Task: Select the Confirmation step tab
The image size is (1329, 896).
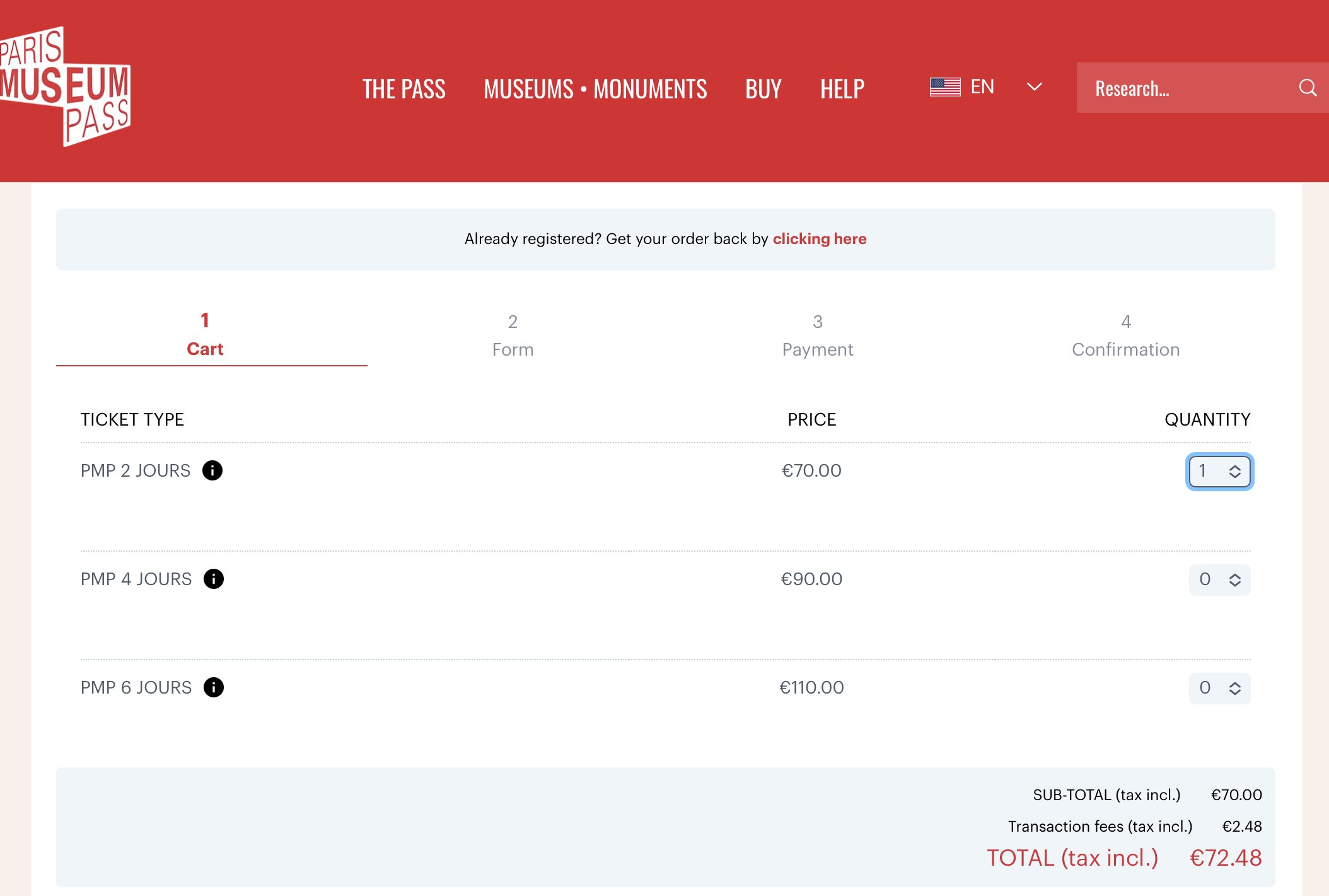Action: (x=1125, y=335)
